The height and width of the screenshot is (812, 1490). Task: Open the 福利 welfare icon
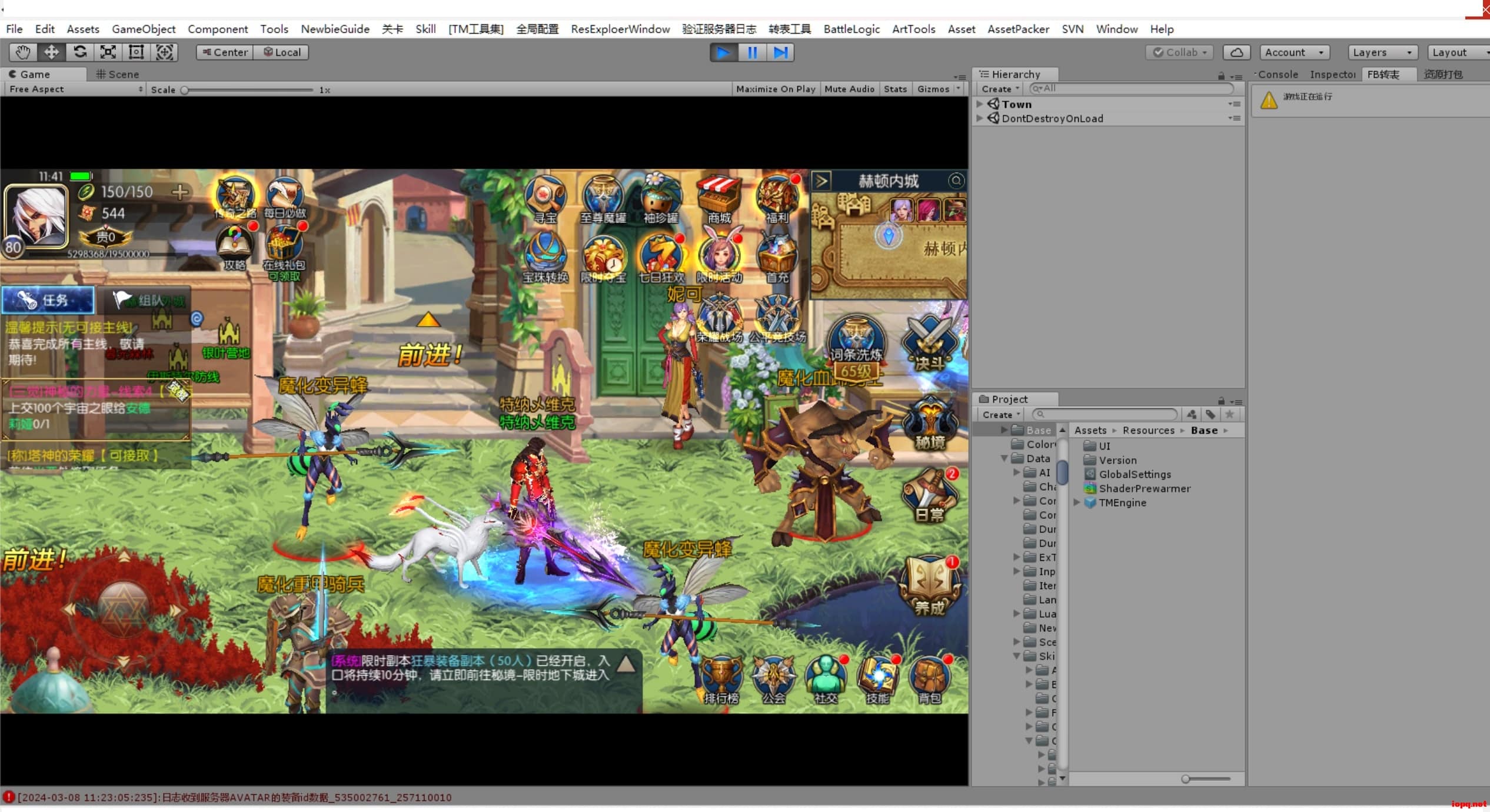[x=777, y=200]
